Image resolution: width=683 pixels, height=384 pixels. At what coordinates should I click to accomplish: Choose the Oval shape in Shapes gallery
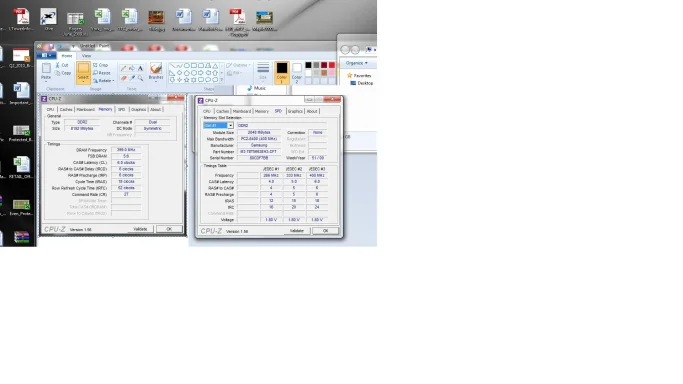point(186,66)
